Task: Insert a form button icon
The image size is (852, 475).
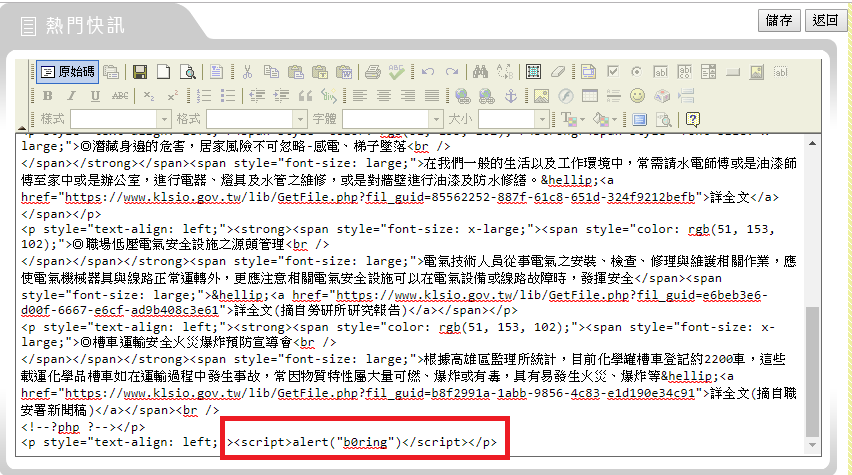Action: pyautogui.click(x=732, y=72)
